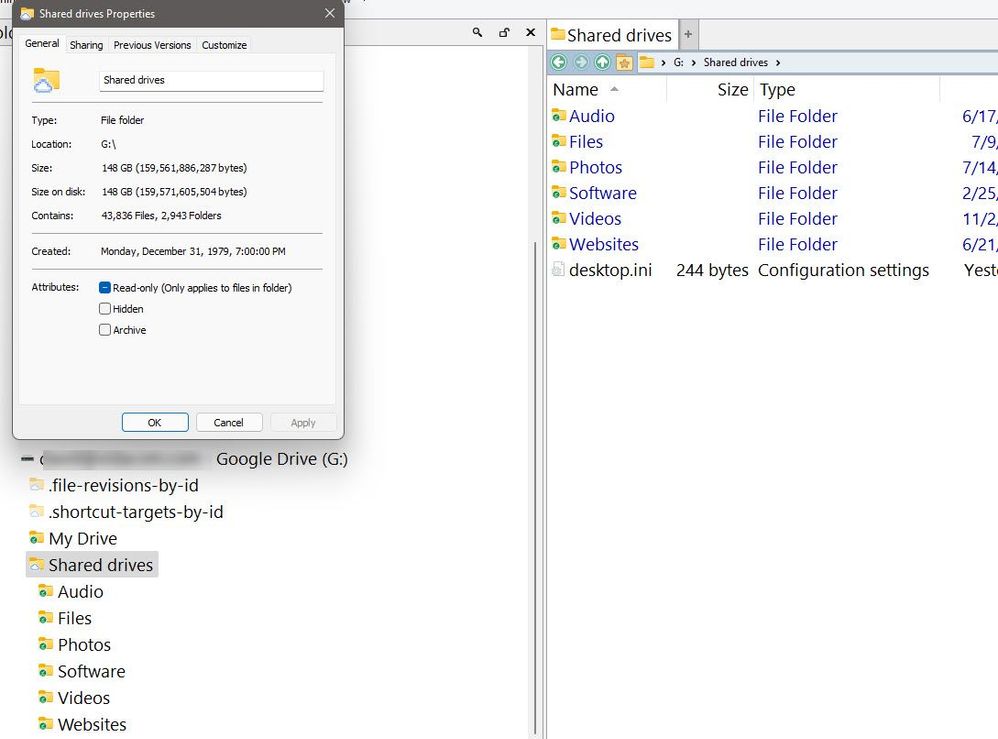Viewport: 998px width, 739px height.
Task: Add a new tab with the plus button
Action: coord(688,34)
